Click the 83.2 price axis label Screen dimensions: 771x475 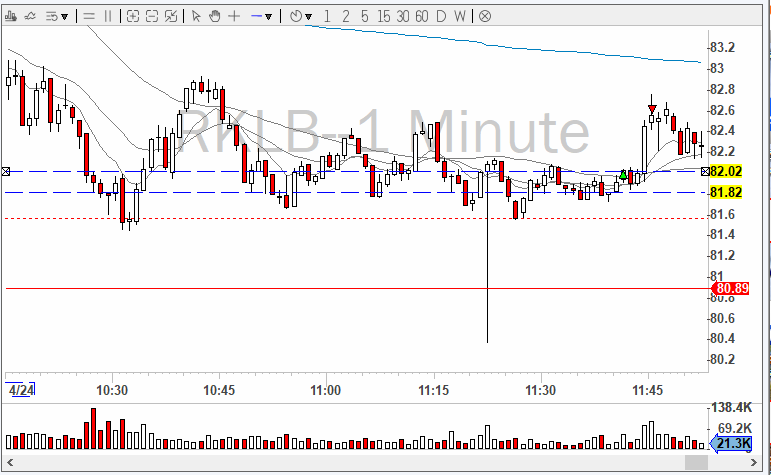pyautogui.click(x=723, y=48)
